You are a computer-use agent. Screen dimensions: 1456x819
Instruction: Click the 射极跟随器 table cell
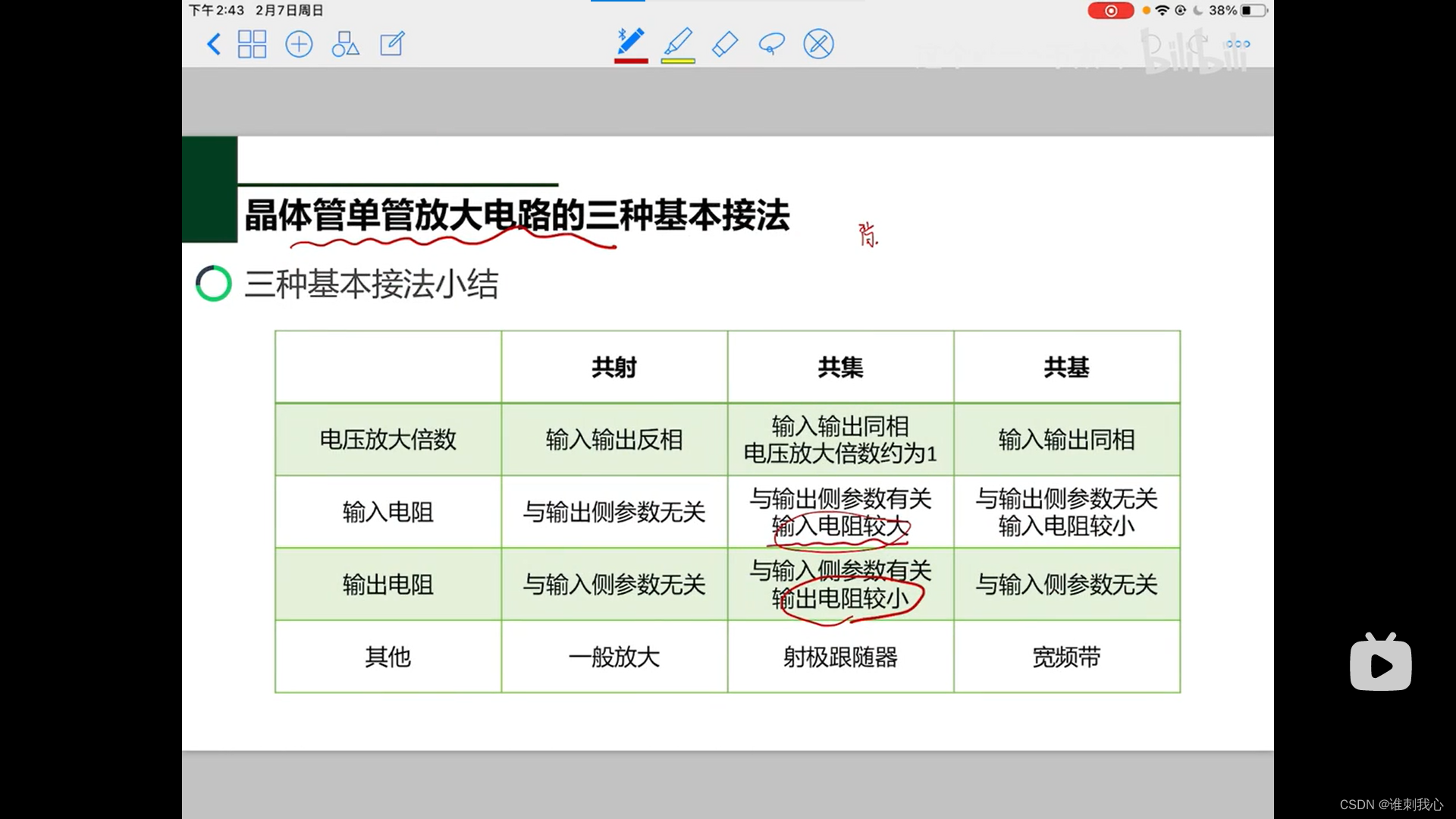840,657
